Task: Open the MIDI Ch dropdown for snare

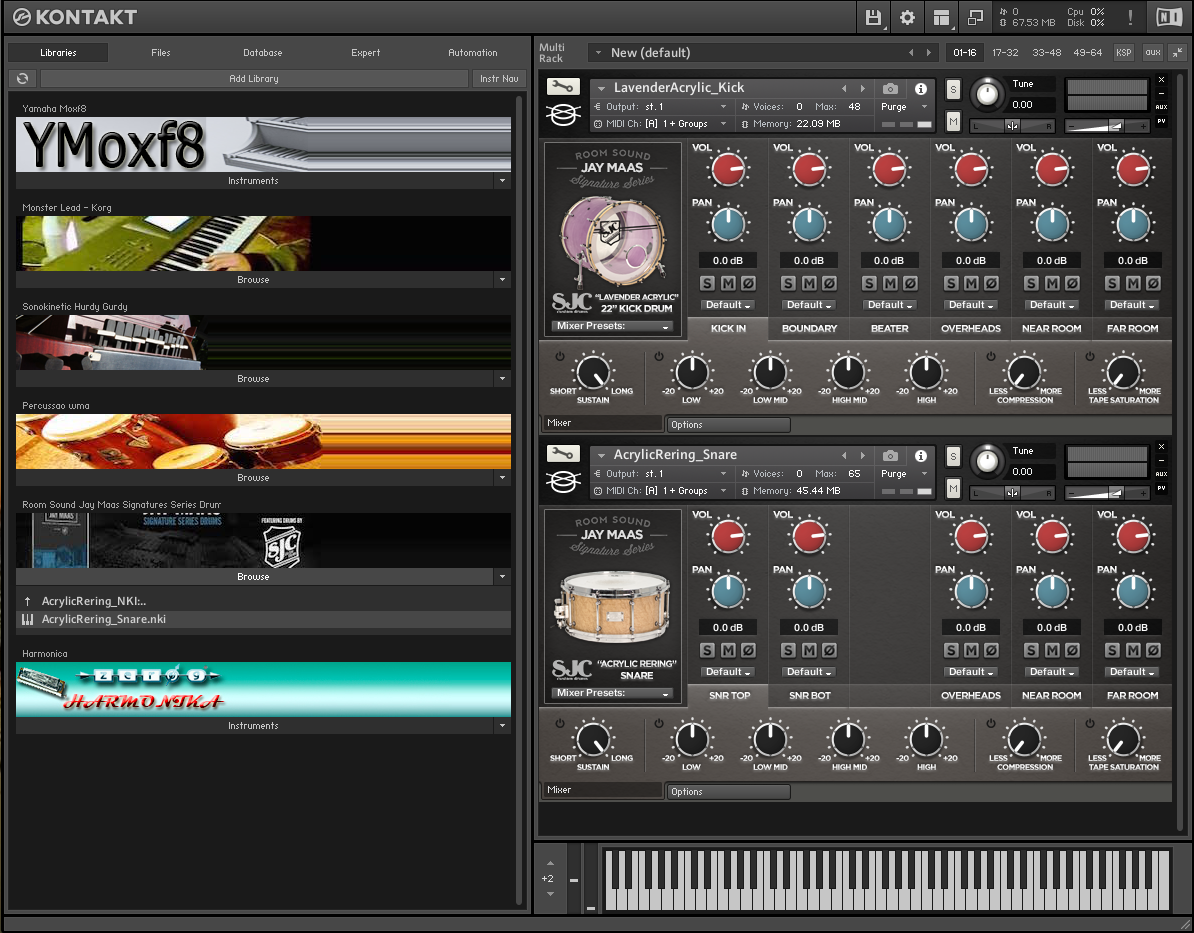Action: click(x=659, y=490)
